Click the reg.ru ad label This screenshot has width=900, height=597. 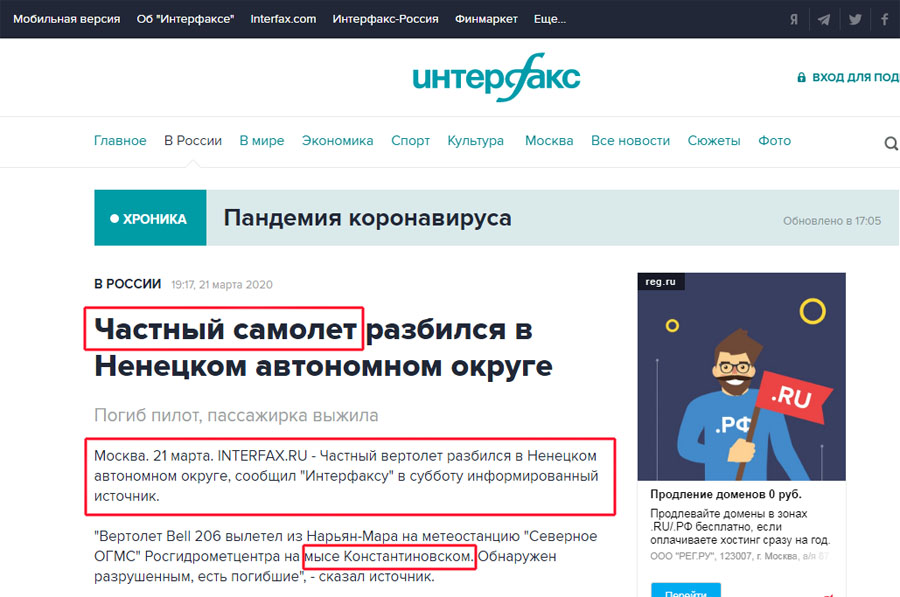click(x=661, y=282)
